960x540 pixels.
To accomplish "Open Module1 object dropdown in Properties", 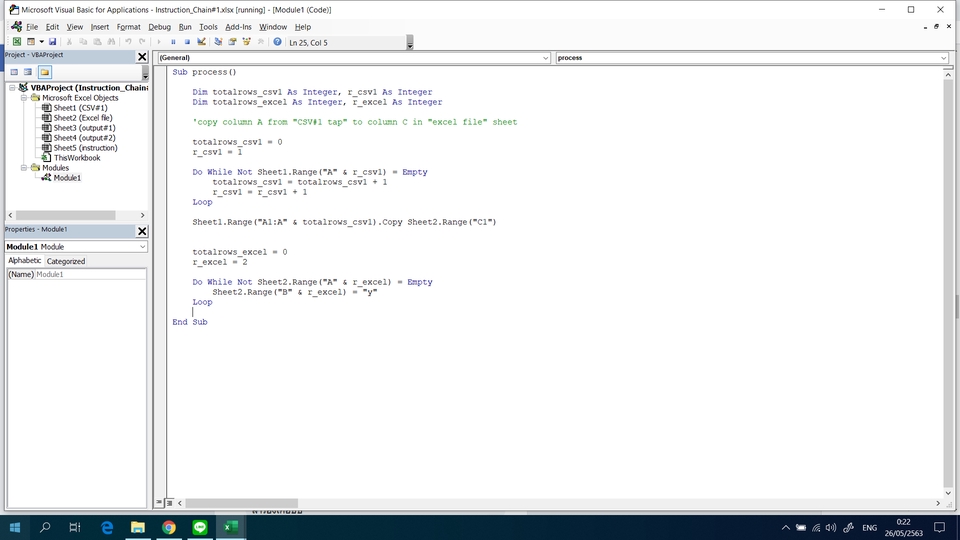I will tap(142, 247).
